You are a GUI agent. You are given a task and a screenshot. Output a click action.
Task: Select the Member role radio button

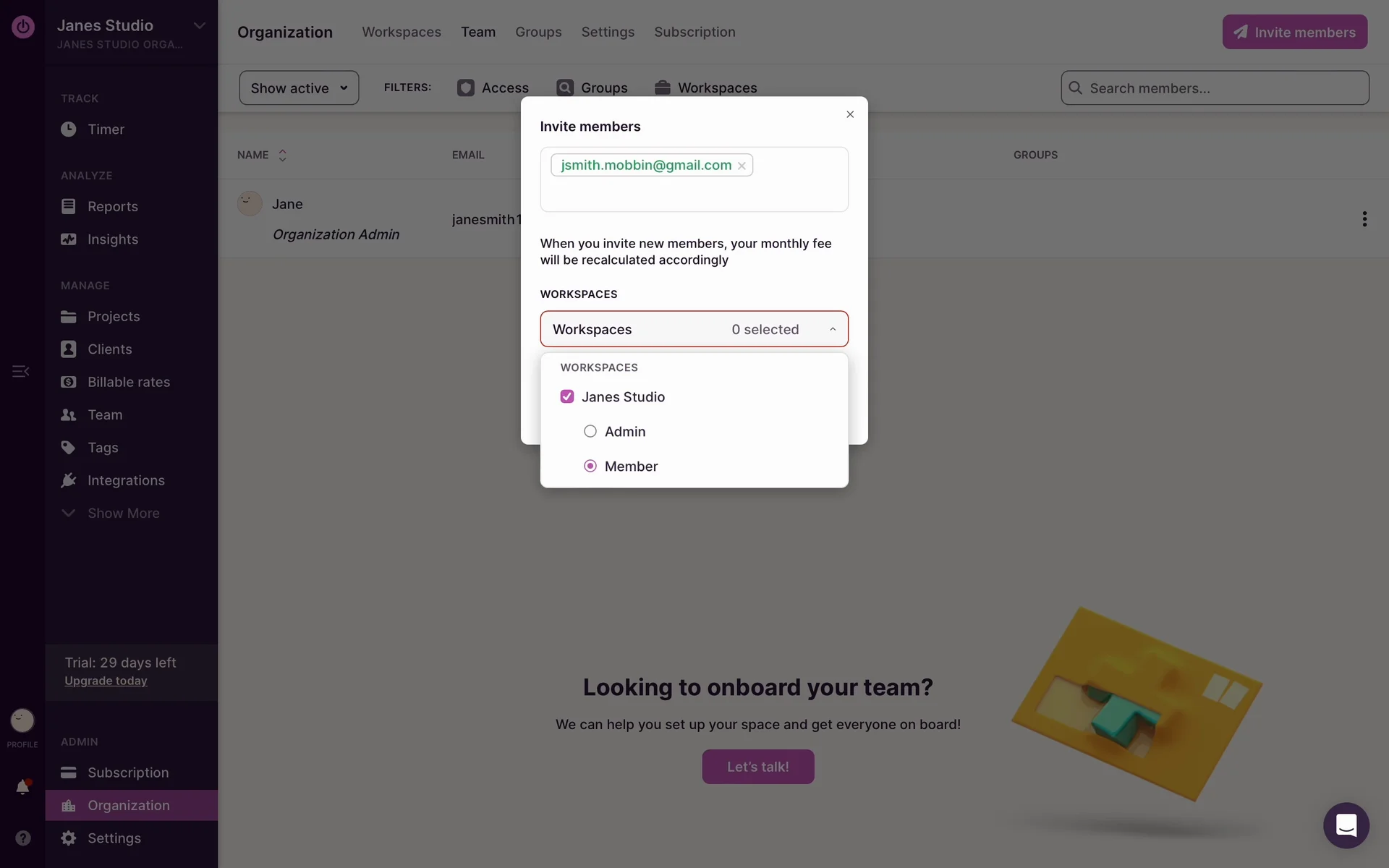(590, 467)
